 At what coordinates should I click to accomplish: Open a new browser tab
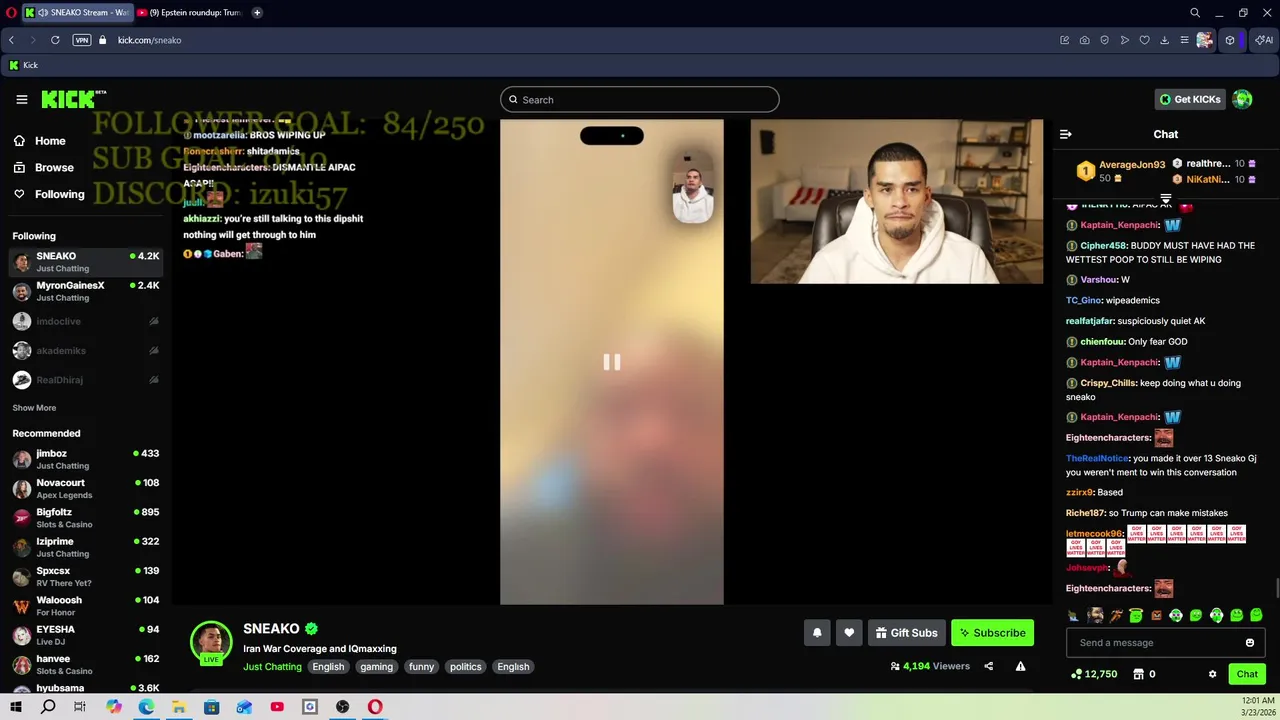coord(257,13)
